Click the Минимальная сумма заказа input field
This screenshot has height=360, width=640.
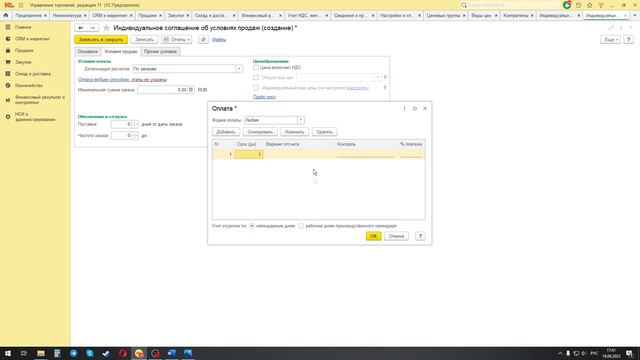162,89
